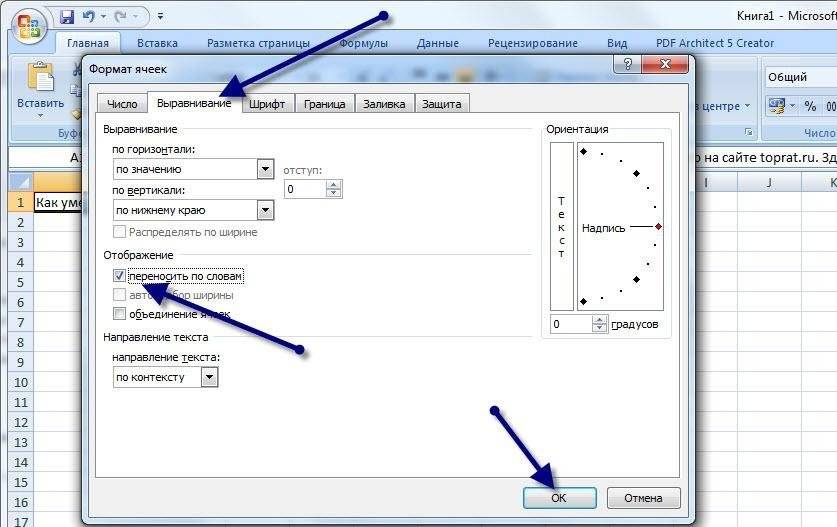Open the Данные ribbon tab

pos(438,43)
